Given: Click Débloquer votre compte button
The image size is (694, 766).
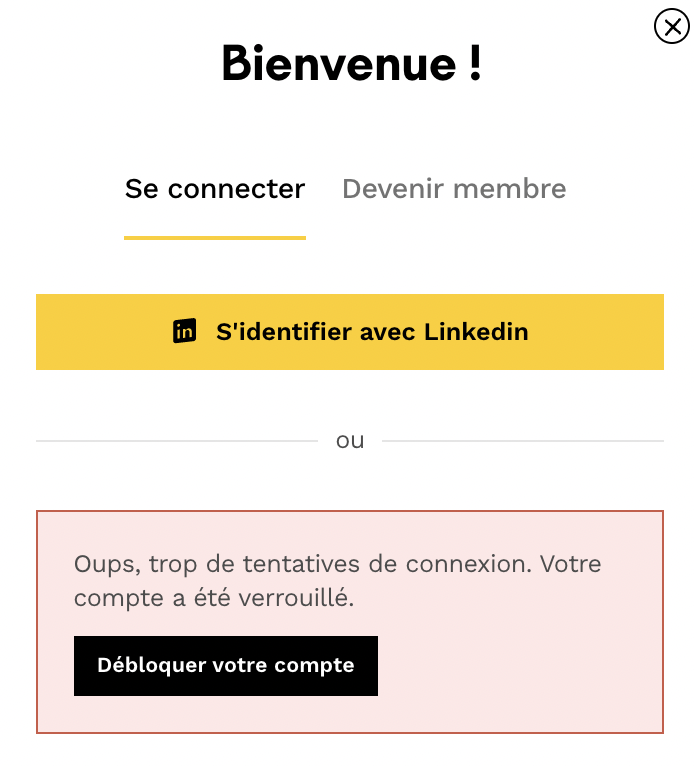Looking at the screenshot, I should [226, 666].
